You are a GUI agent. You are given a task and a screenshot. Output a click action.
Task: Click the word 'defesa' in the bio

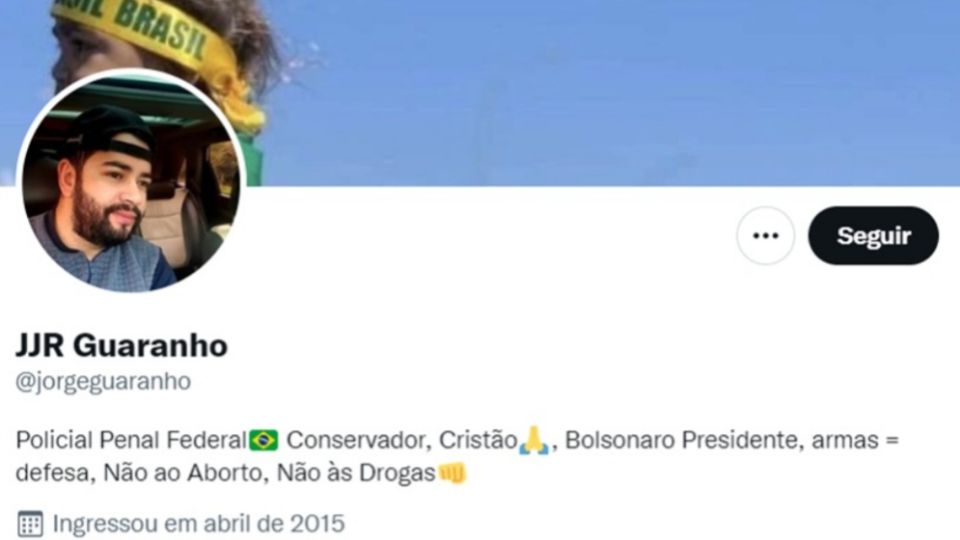(x=52, y=473)
